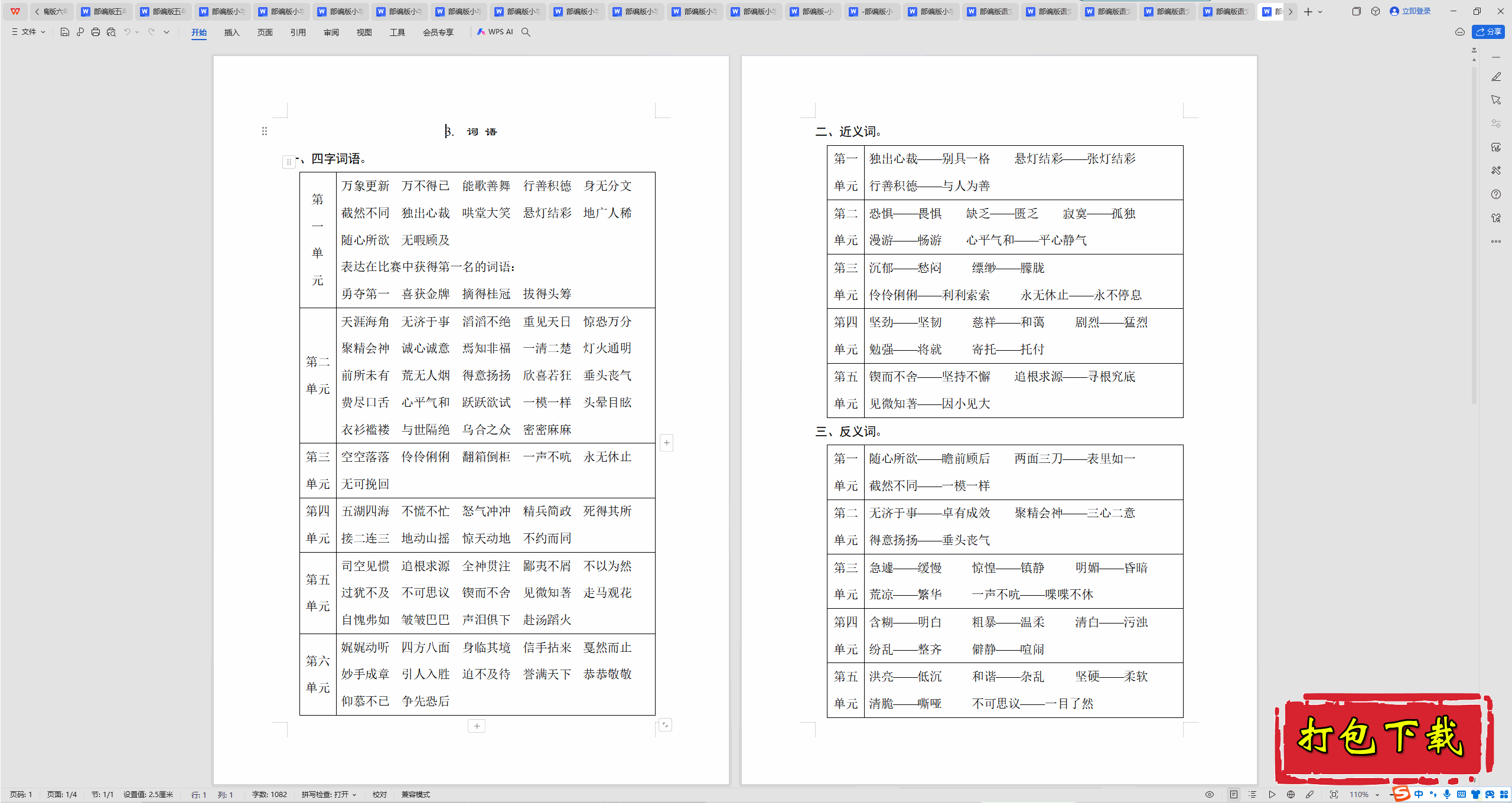Expand the undo history dropdown arrow
The image size is (1512, 803).
coord(137,32)
